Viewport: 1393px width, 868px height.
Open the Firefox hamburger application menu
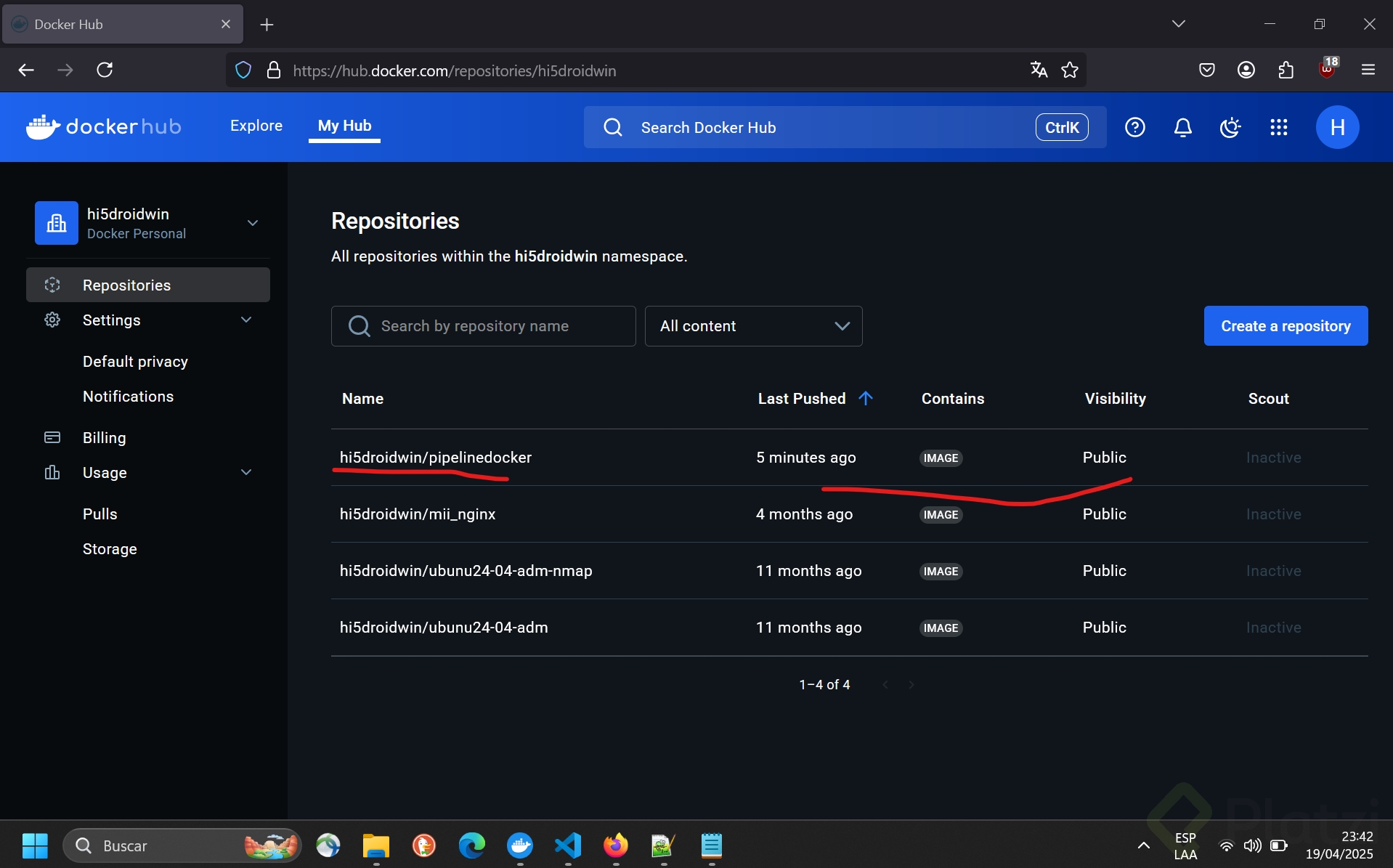(1368, 70)
